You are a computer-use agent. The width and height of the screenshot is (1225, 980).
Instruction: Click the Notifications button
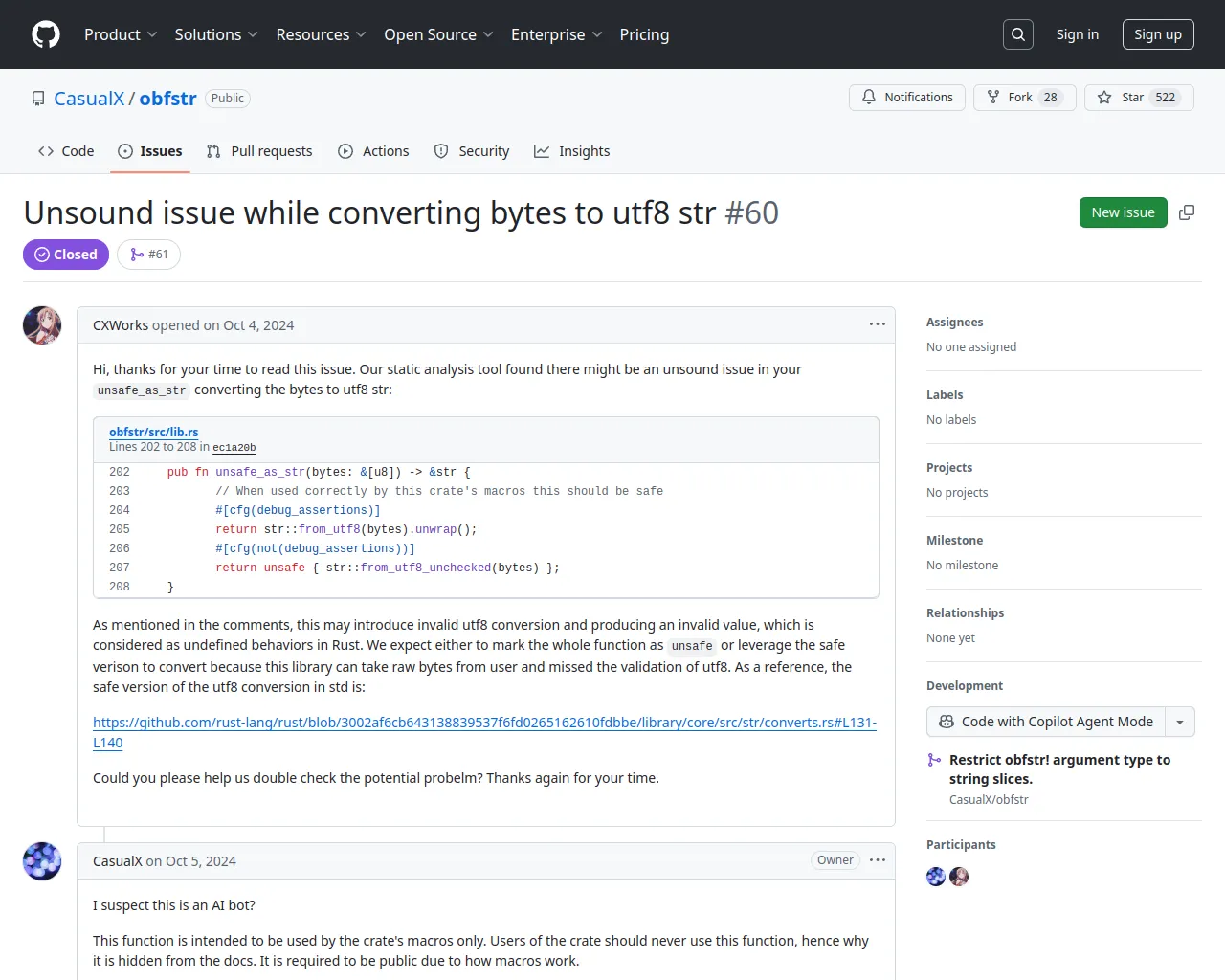907,98
